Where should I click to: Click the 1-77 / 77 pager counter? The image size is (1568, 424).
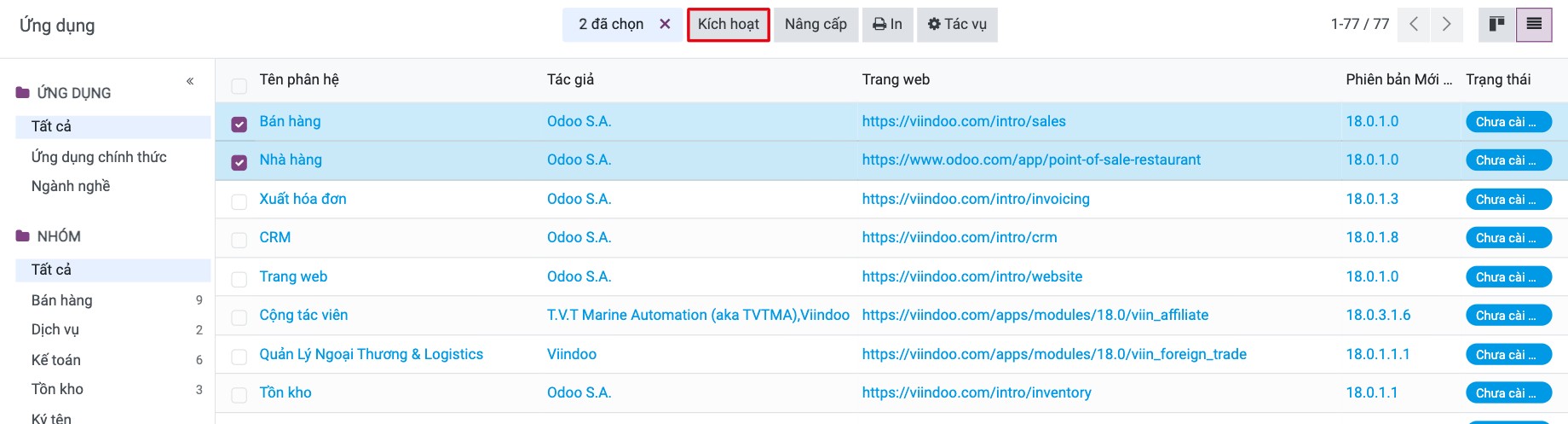pyautogui.click(x=1360, y=24)
